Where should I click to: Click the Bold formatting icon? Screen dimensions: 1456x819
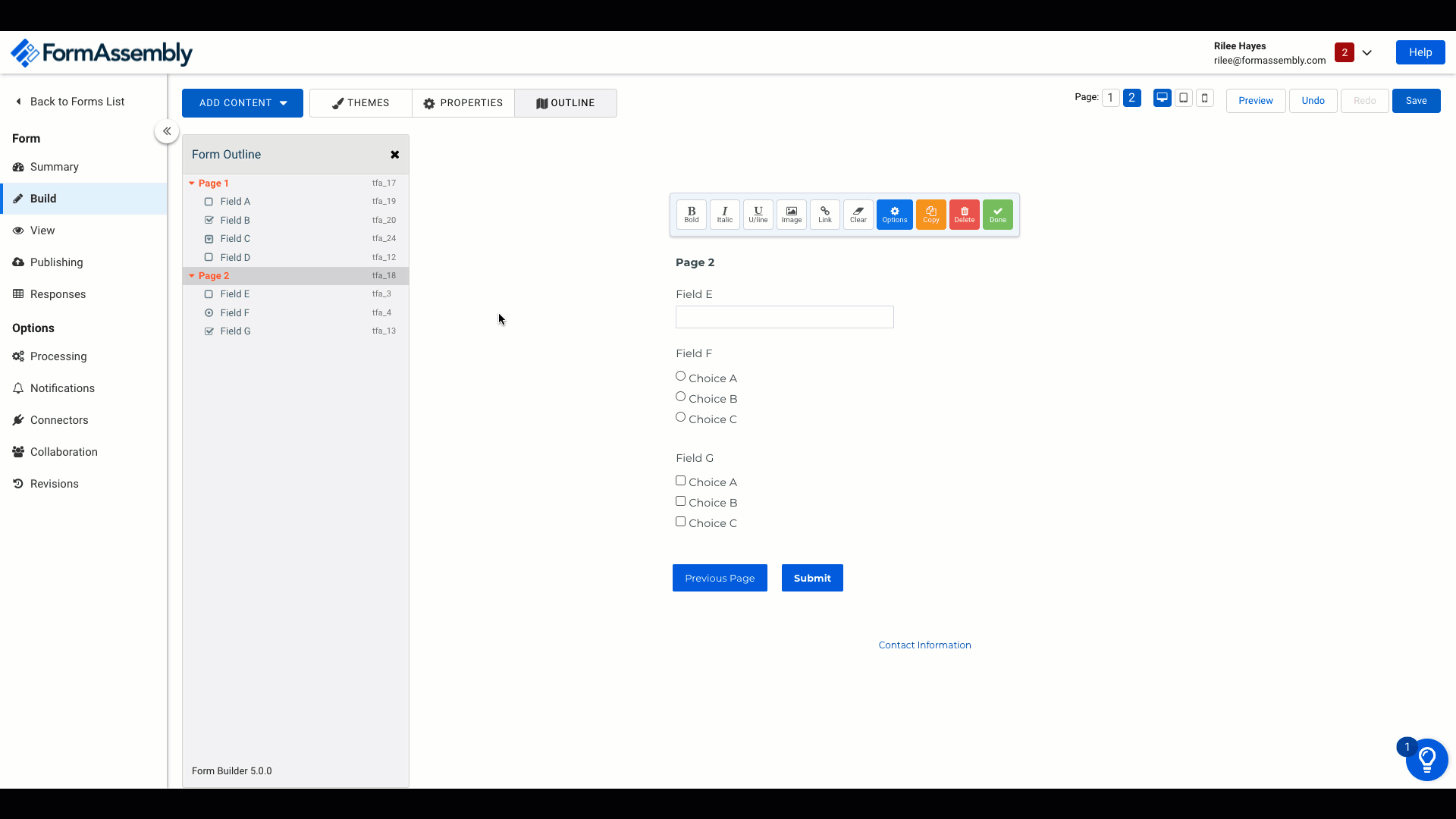coord(691,215)
